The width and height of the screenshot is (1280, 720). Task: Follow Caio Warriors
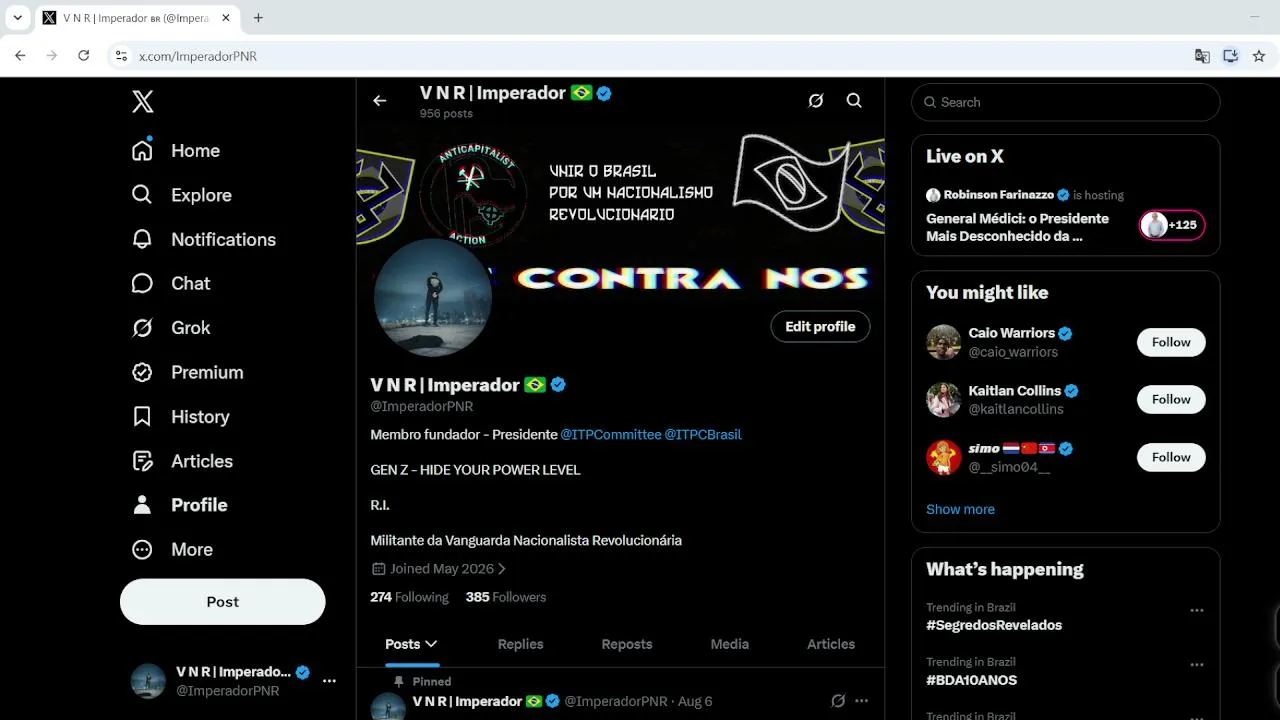1171,342
